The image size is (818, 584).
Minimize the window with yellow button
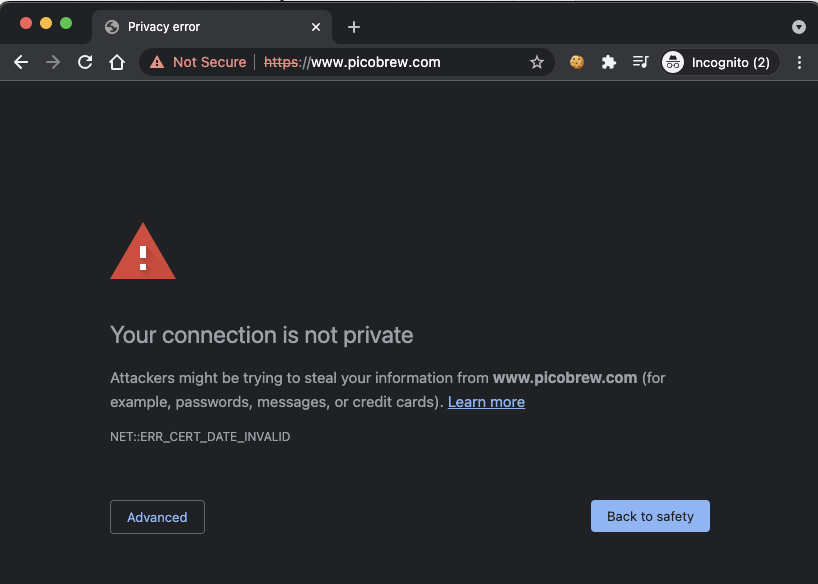pyautogui.click(x=46, y=23)
